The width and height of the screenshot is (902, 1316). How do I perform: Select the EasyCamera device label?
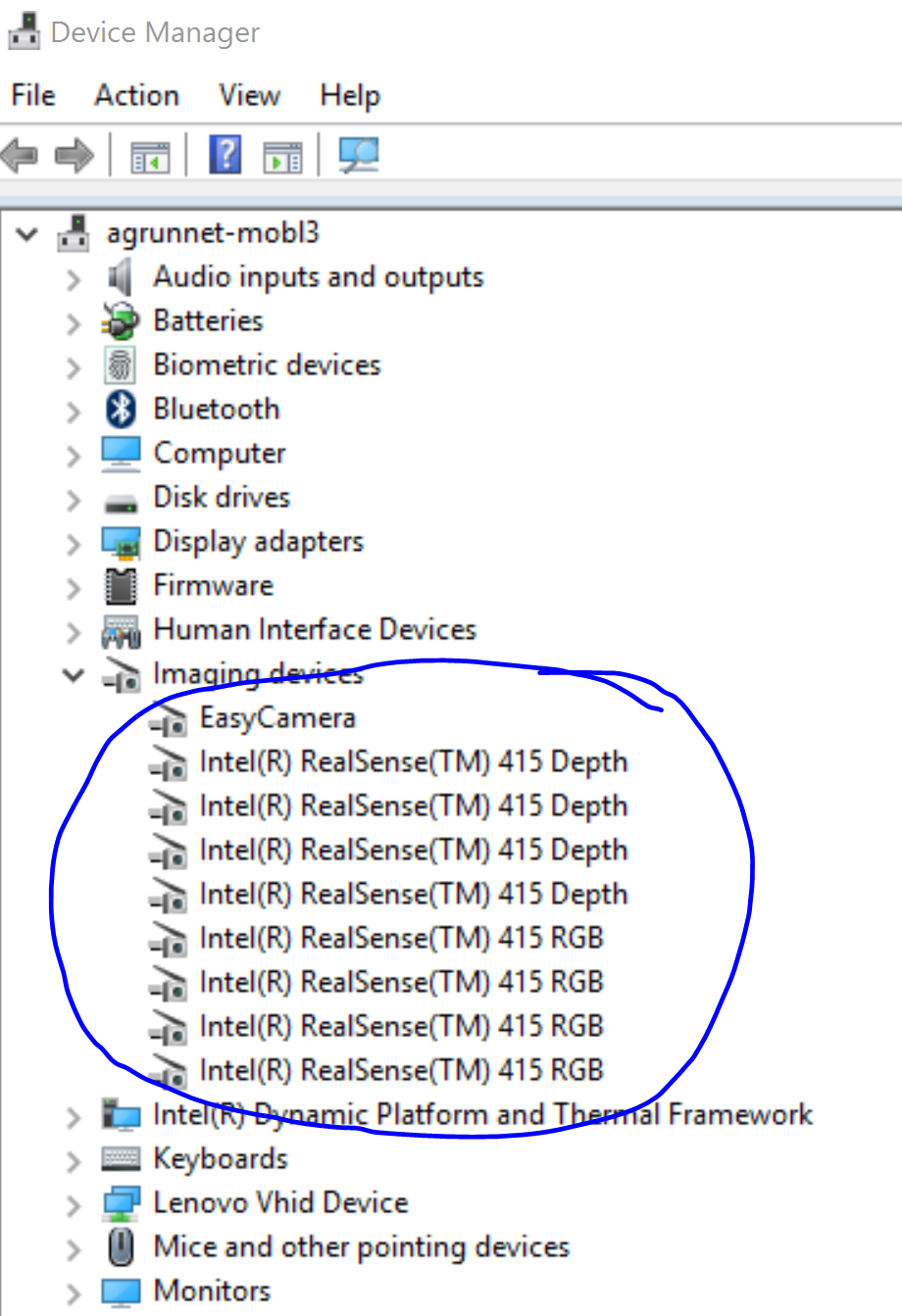277,718
